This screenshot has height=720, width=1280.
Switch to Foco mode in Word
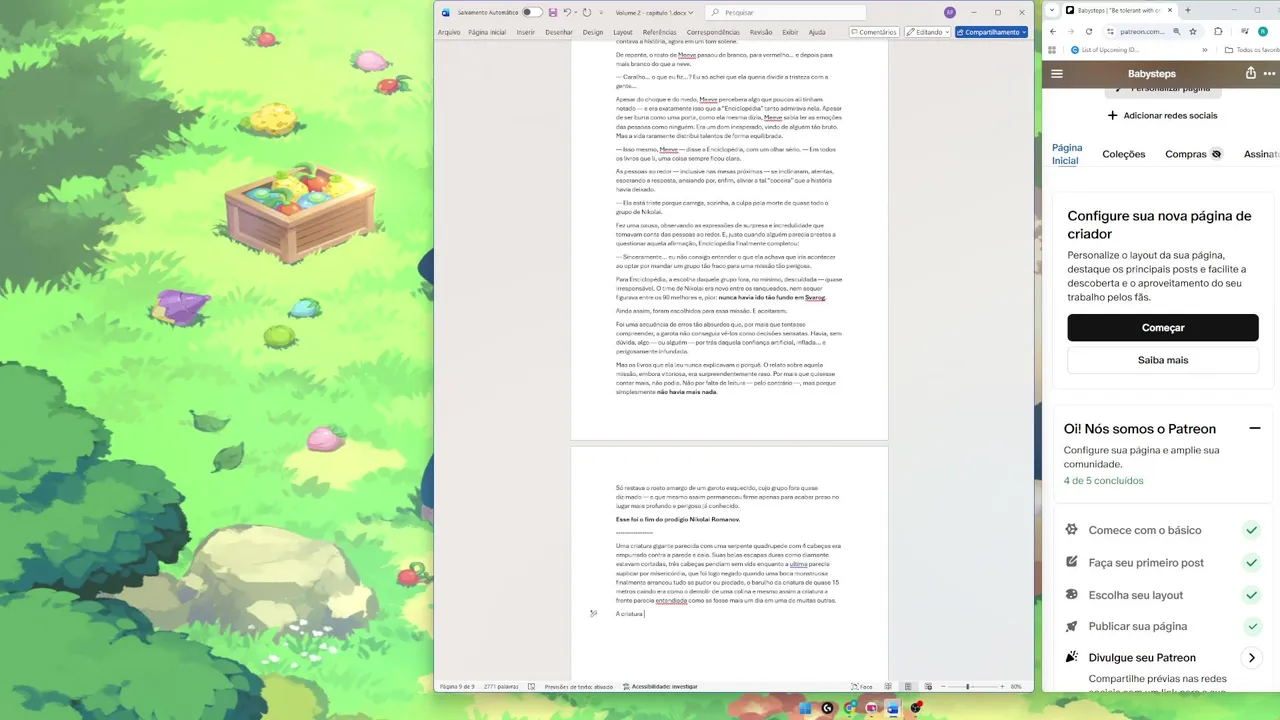(862, 687)
